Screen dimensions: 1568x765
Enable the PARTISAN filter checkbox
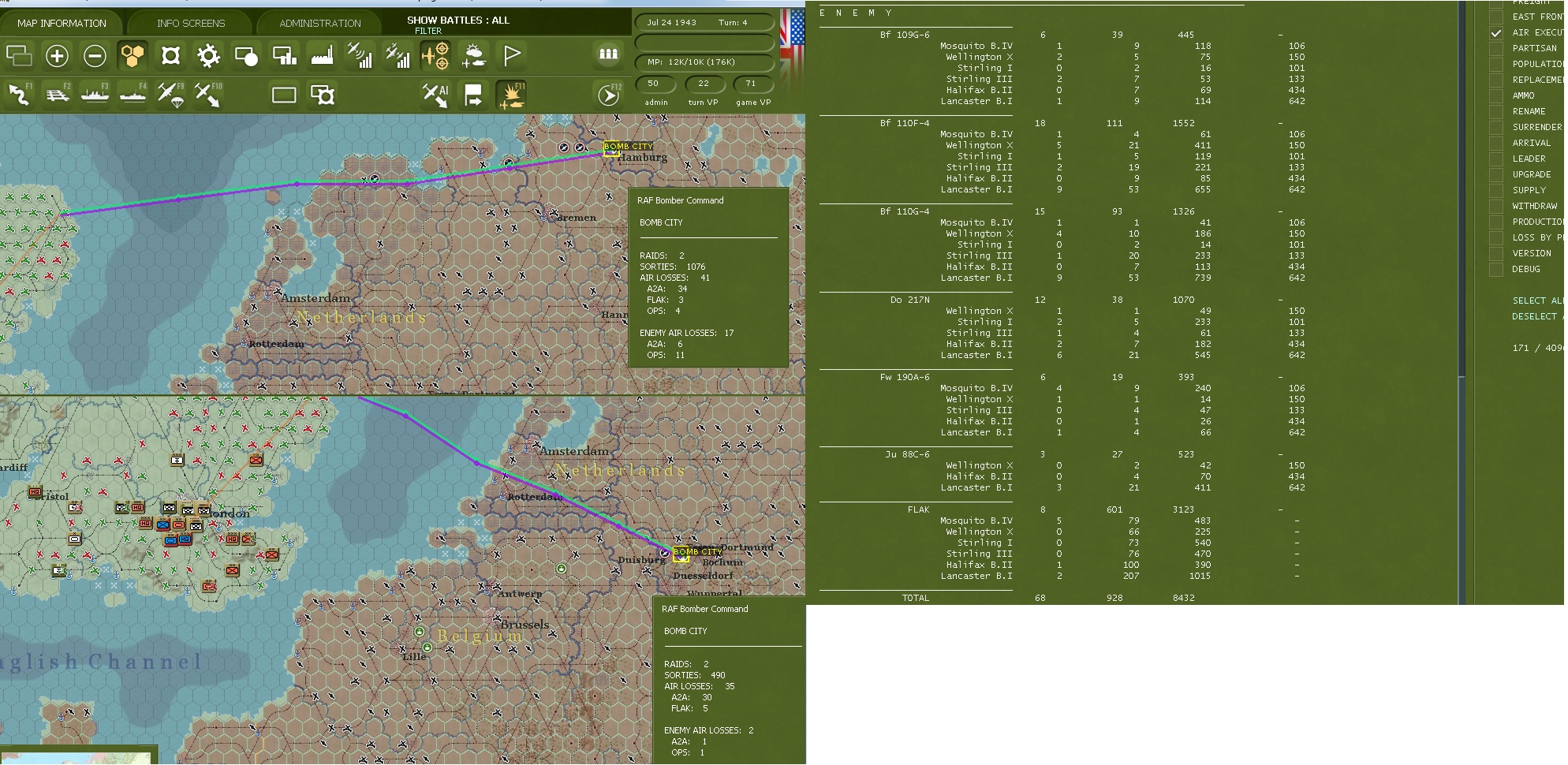tap(1495, 48)
